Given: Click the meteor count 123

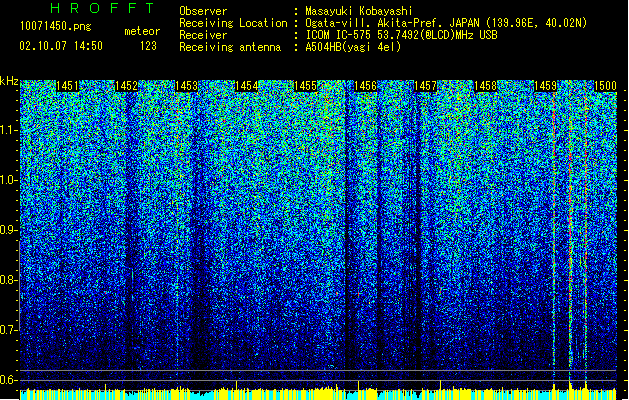Looking at the screenshot, I should tap(148, 46).
